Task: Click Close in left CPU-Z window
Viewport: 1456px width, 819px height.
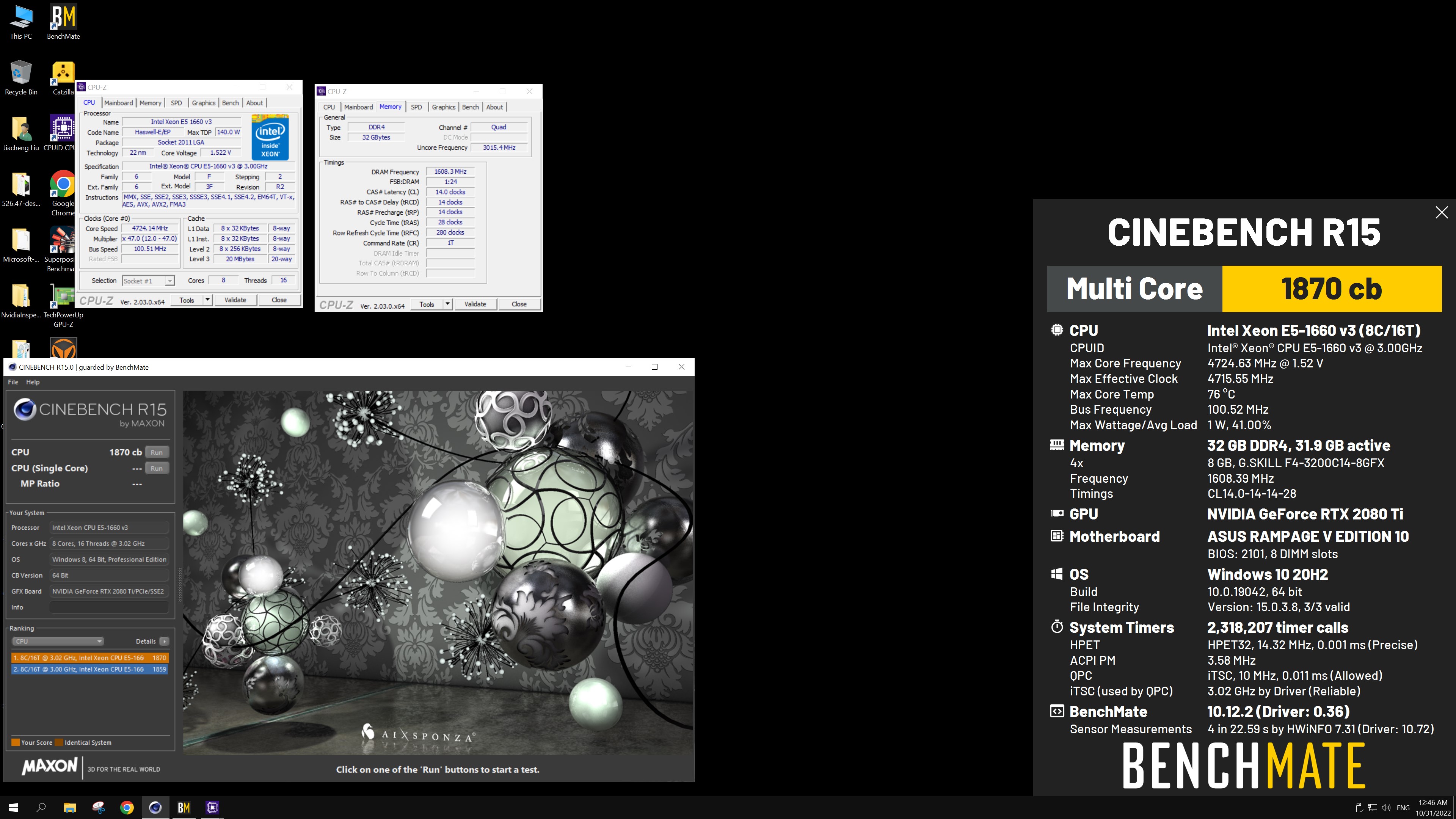Action: pyautogui.click(x=279, y=300)
